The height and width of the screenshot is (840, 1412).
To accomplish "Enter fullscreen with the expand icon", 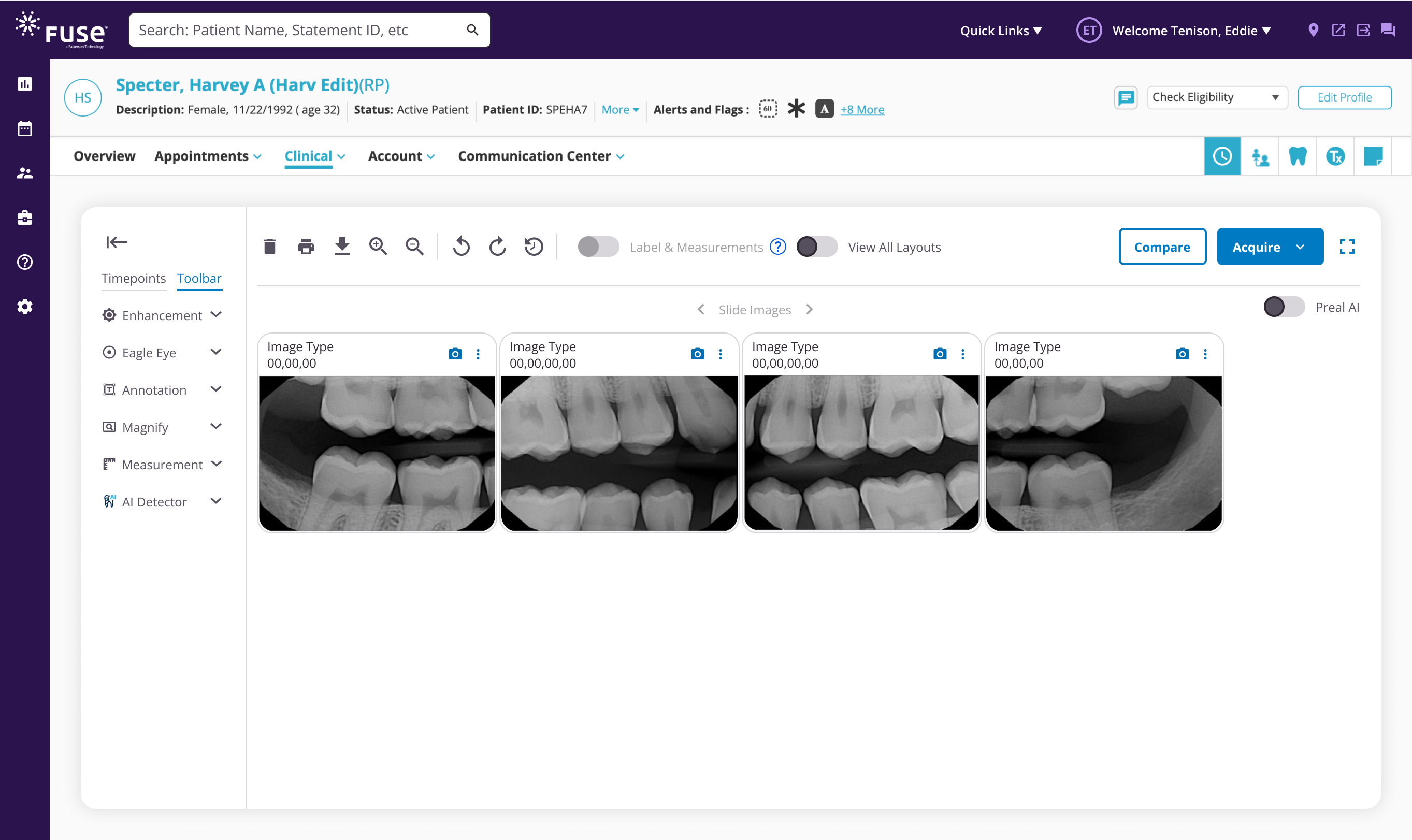I will coord(1347,247).
